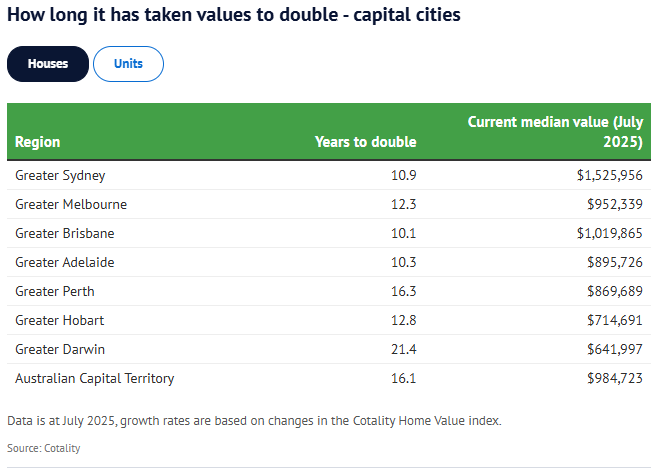Click the Region column header

pyautogui.click(x=38, y=142)
